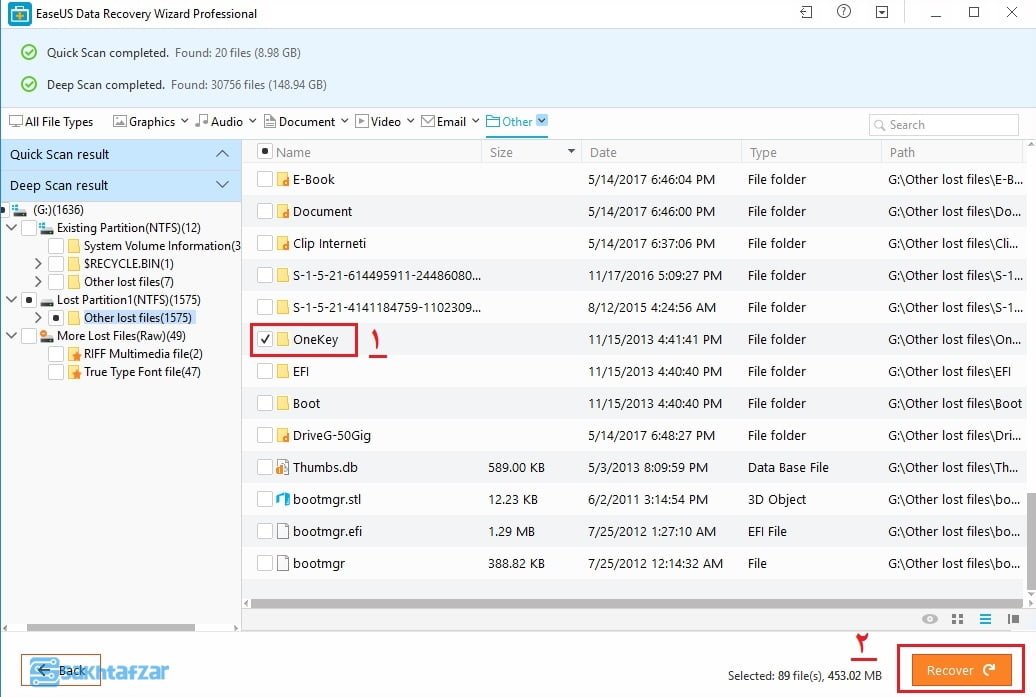Click inside the Search input field
Screen dimensions: 1036x697
950,125
